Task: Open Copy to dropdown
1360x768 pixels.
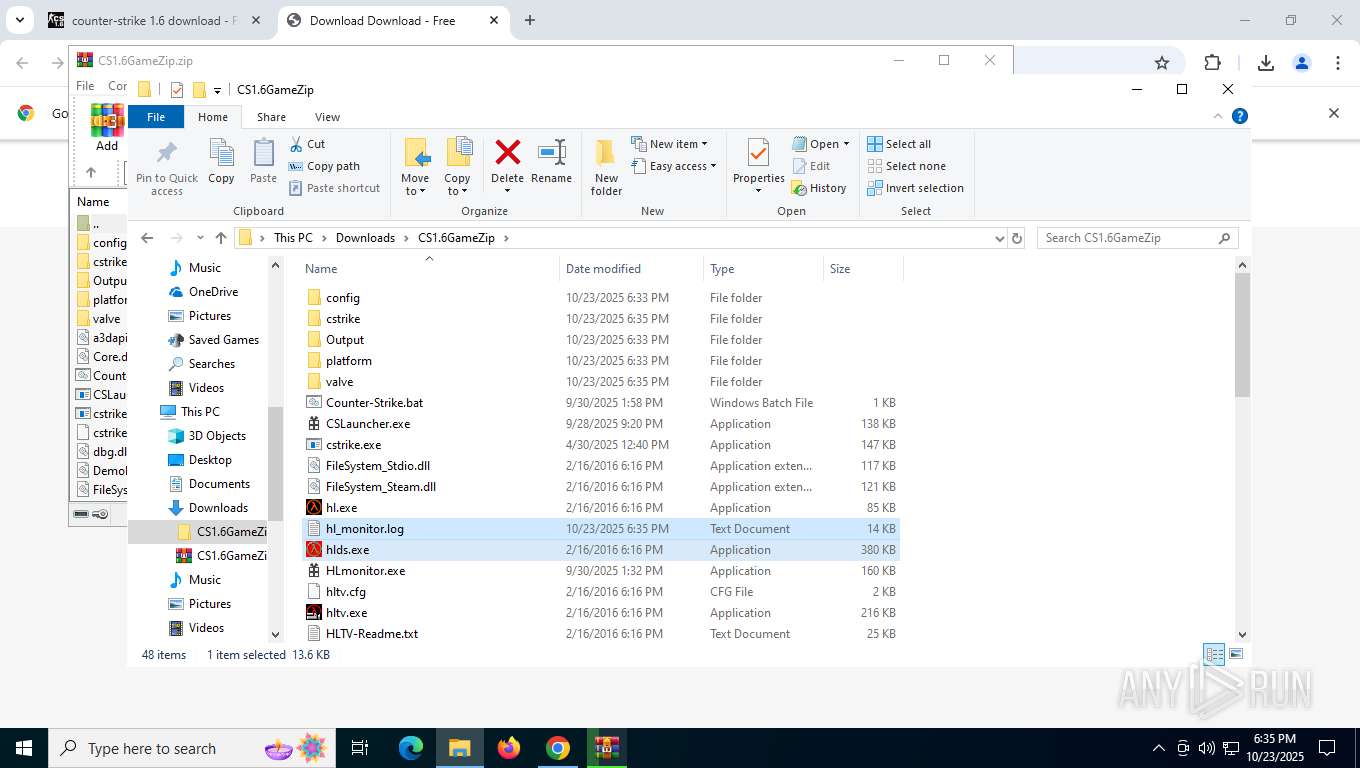Action: (457, 185)
